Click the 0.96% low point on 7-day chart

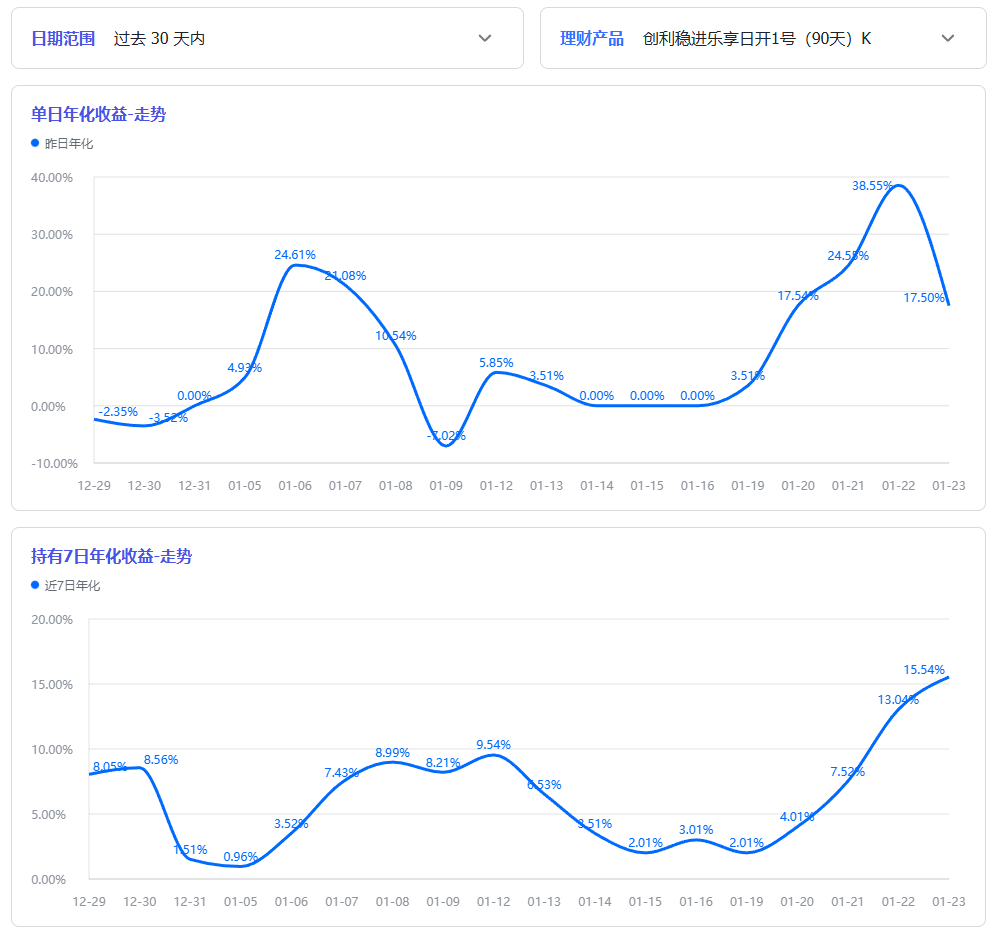point(241,866)
